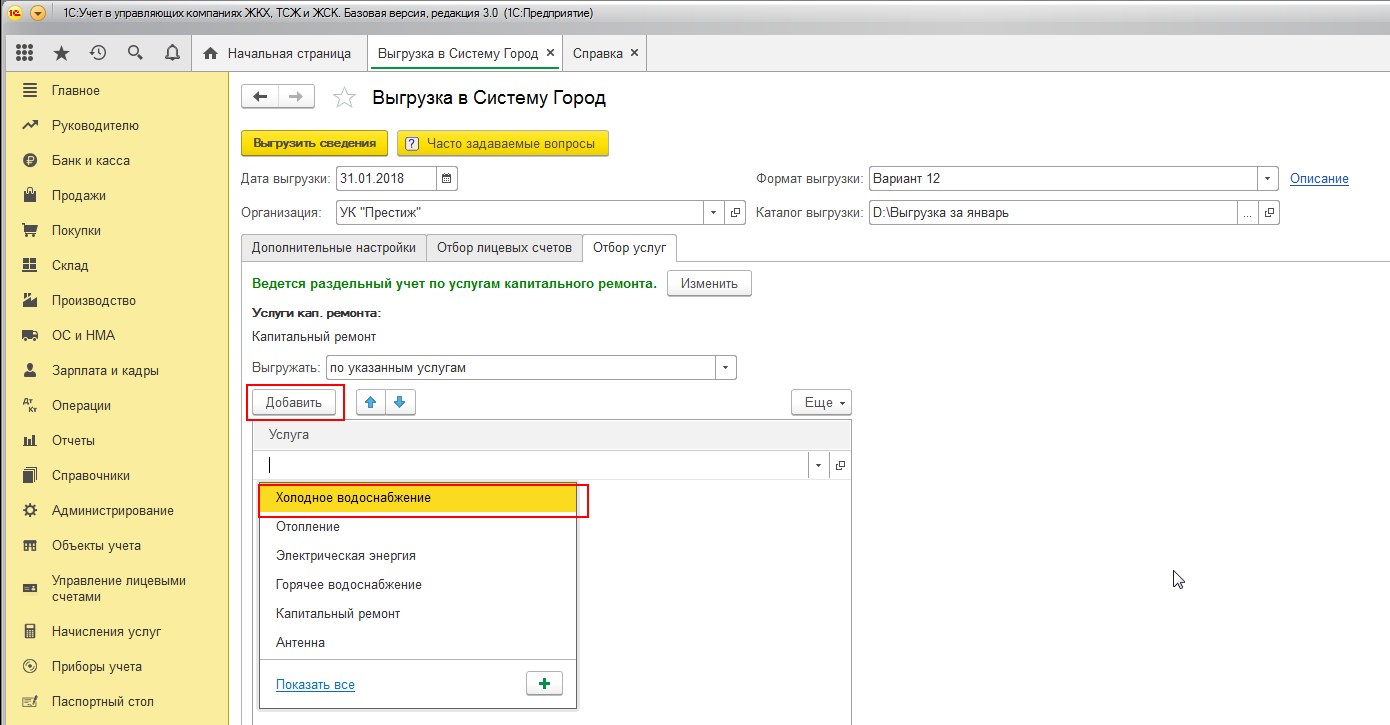Open Объекты учета section

[116, 546]
